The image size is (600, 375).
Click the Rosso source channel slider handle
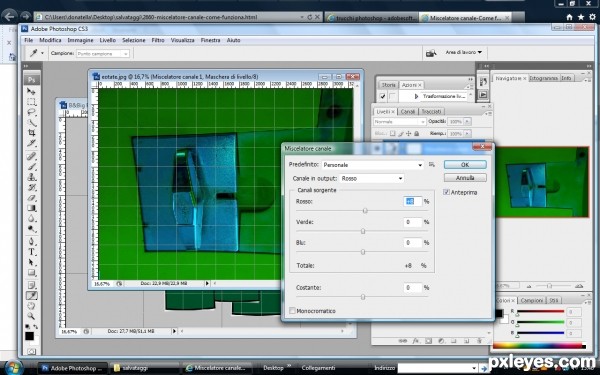(x=365, y=211)
